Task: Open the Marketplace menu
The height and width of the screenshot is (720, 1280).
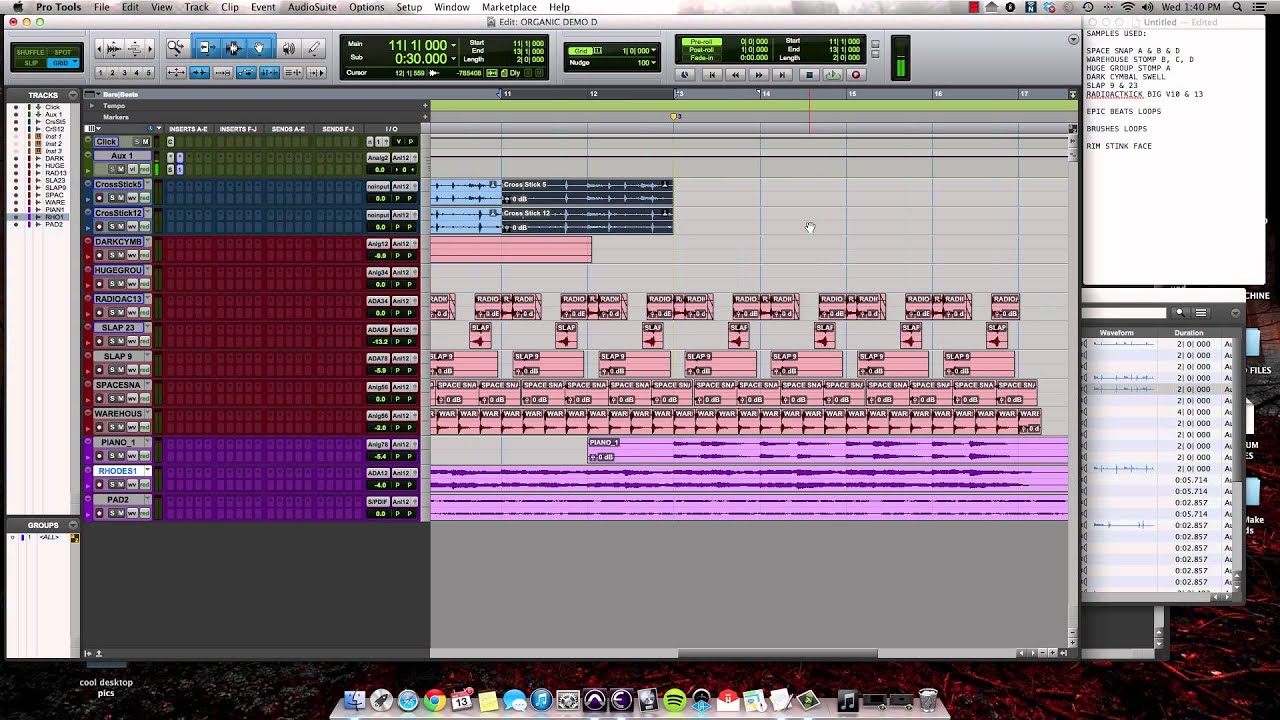Action: (509, 7)
